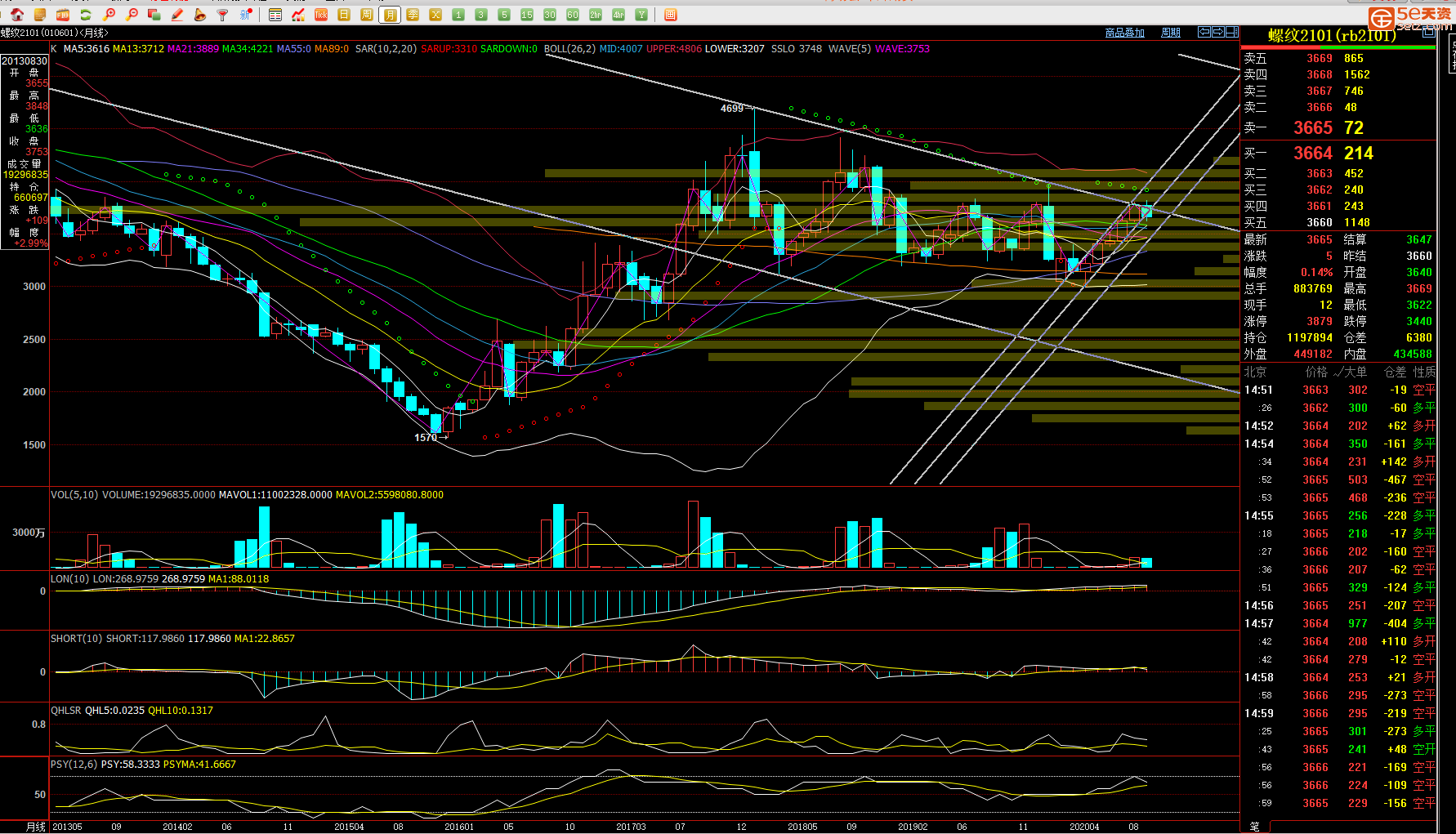Select 14:51 trade row 3663
Image resolution: width=1456 pixels, height=834 pixels.
coord(1339,390)
